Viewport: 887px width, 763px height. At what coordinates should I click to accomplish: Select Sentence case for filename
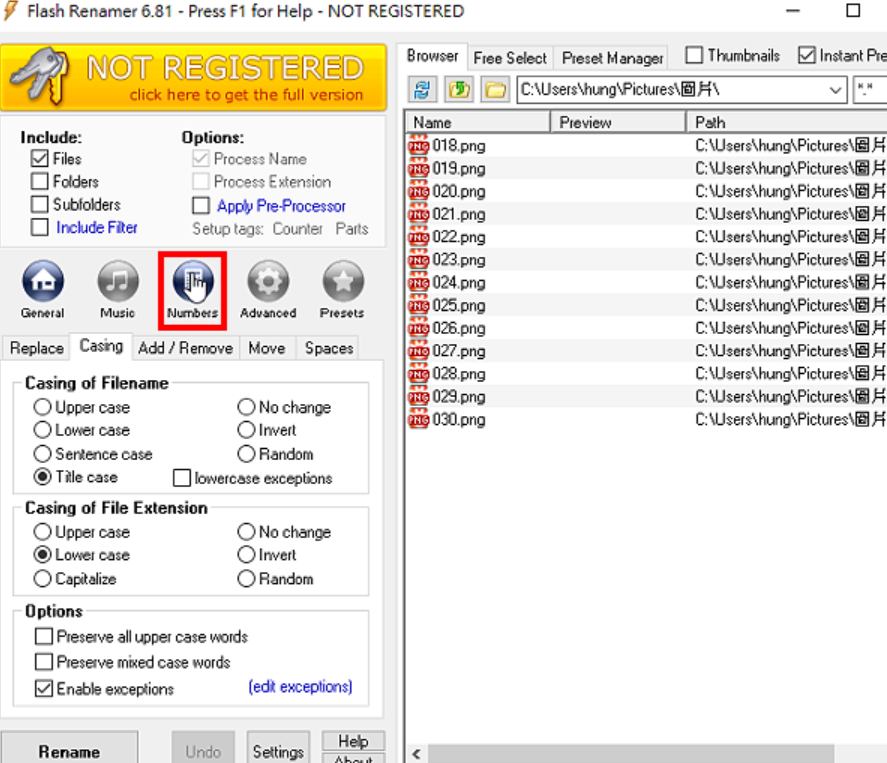coord(42,454)
